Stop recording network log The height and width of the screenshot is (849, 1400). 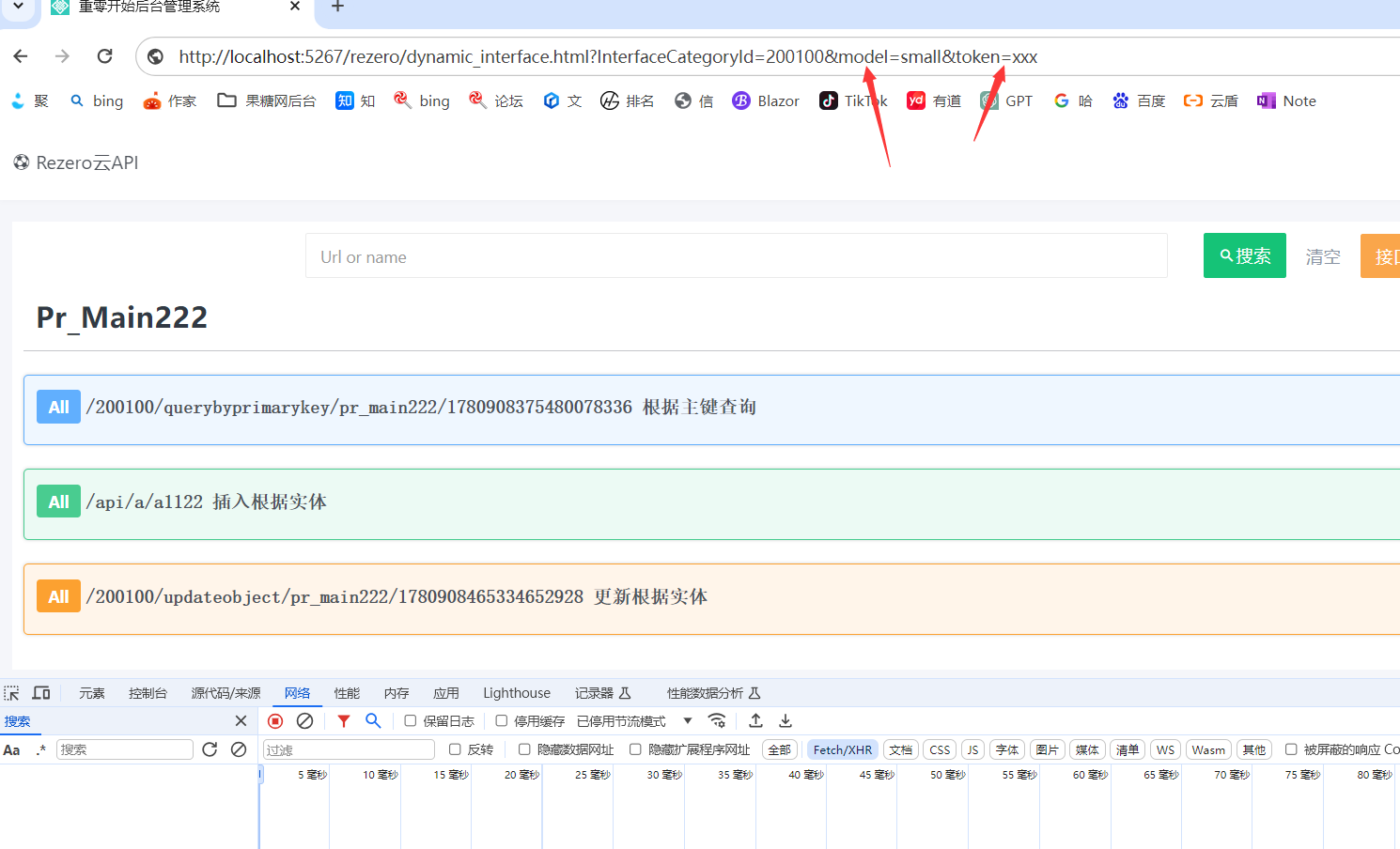[275, 721]
